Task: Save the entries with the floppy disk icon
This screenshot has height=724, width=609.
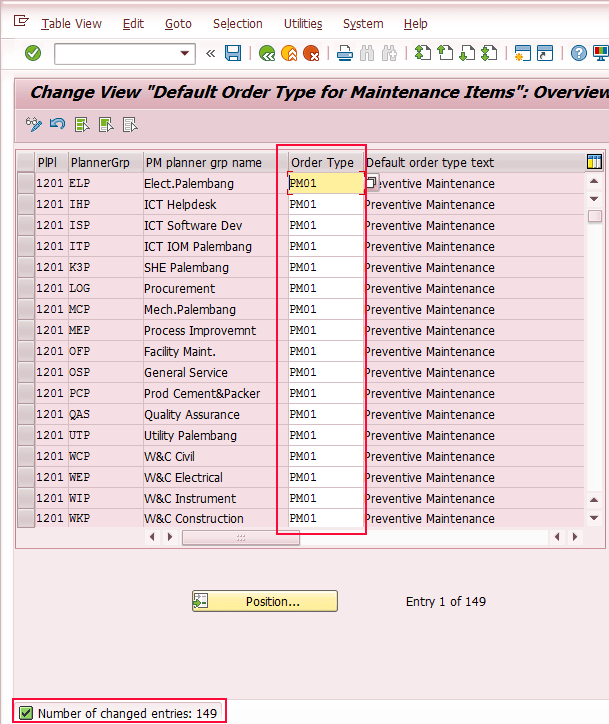Action: coord(233,53)
